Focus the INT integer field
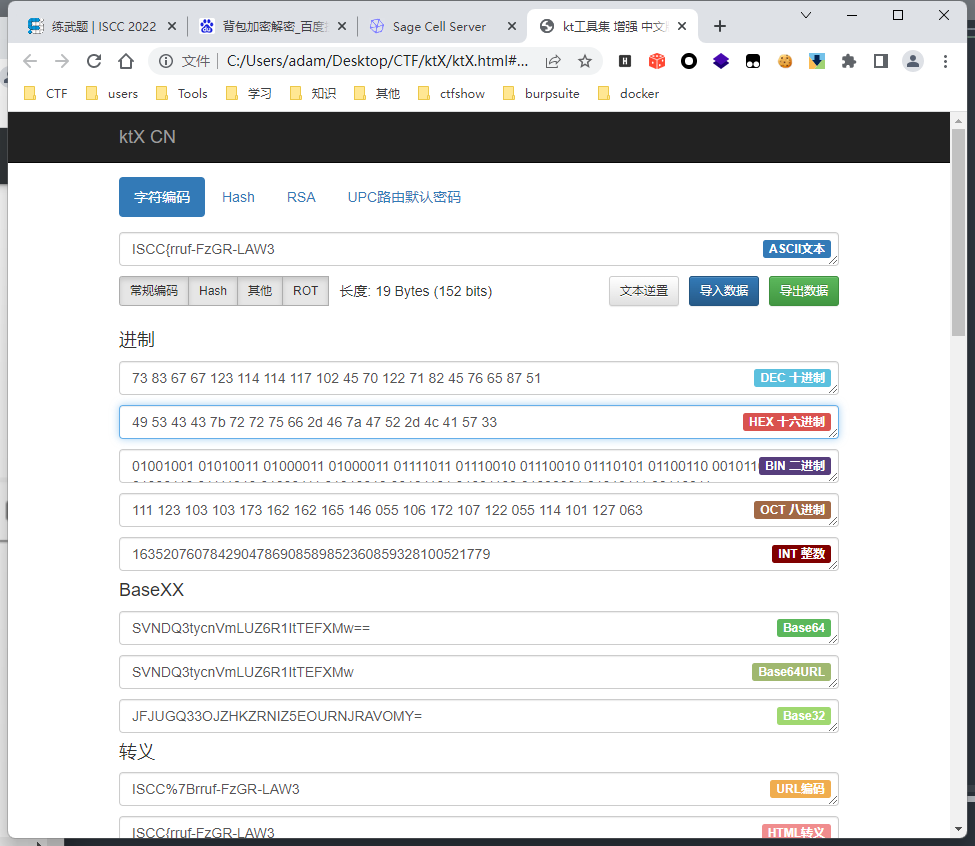Viewport: 975px width, 846px height. [479, 554]
